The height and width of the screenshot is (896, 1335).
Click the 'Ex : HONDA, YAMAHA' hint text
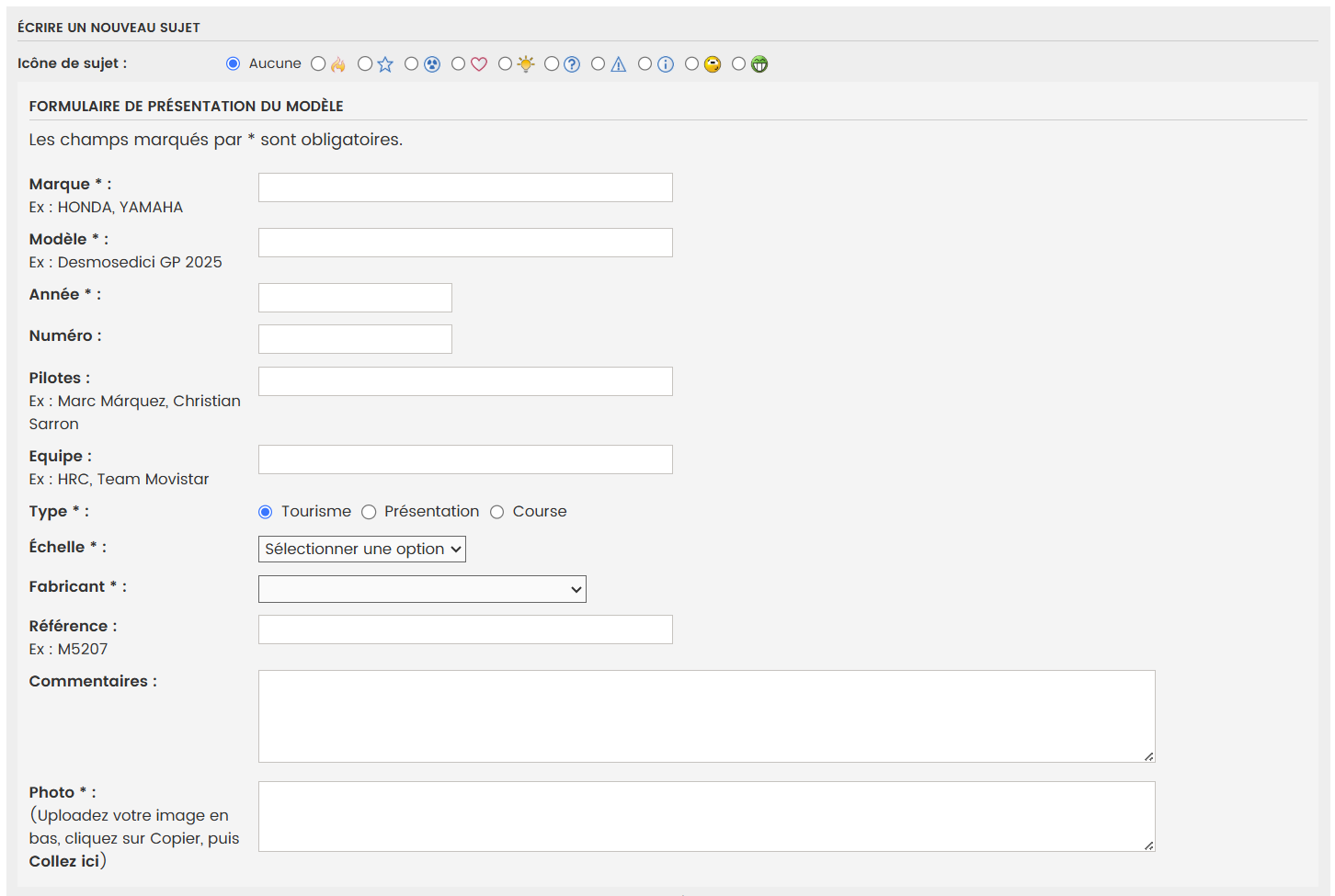click(106, 208)
